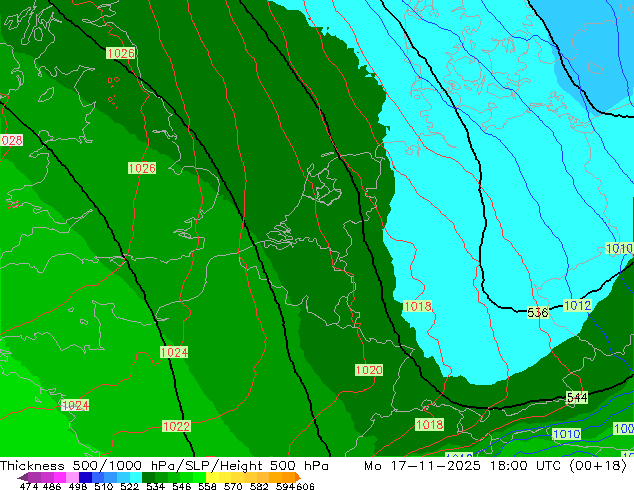Pick the orange arrow end of the legend

(x=298, y=477)
